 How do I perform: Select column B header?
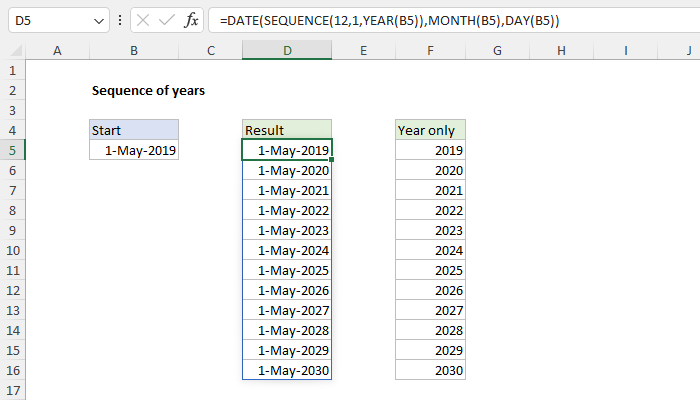(x=134, y=50)
